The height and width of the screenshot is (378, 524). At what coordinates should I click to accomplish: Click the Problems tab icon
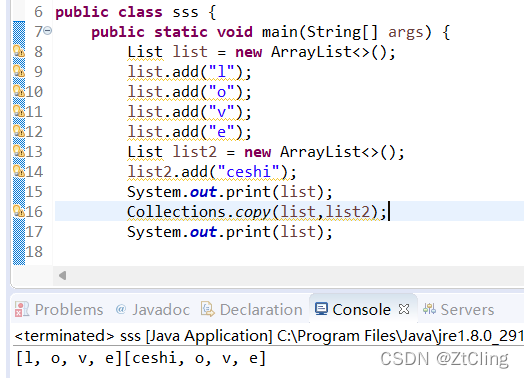[21, 309]
